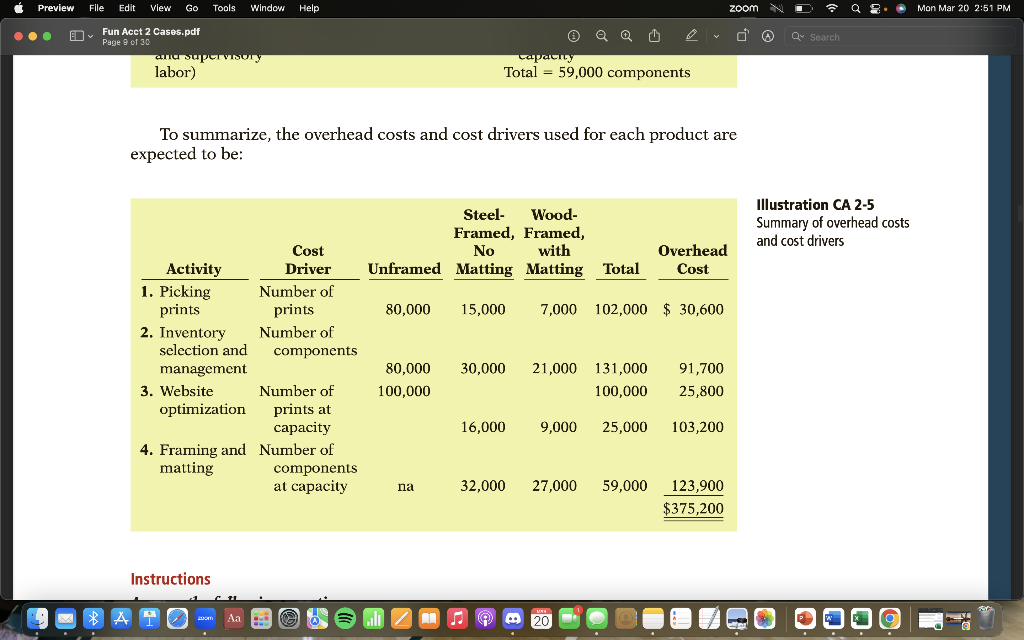This screenshot has height=640, width=1024.
Task: Zoom out using the magnifier minus icon
Action: tap(601, 37)
